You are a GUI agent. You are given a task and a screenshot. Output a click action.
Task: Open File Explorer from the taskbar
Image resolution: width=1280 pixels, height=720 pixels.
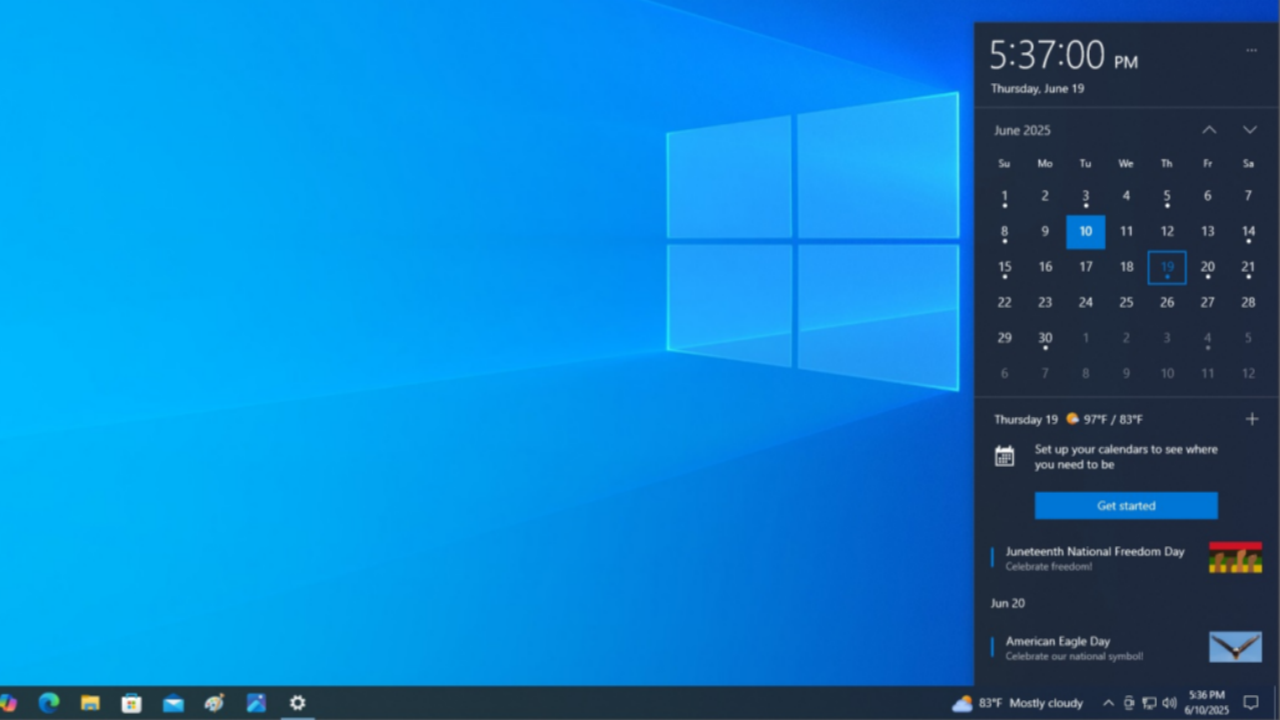pos(90,703)
